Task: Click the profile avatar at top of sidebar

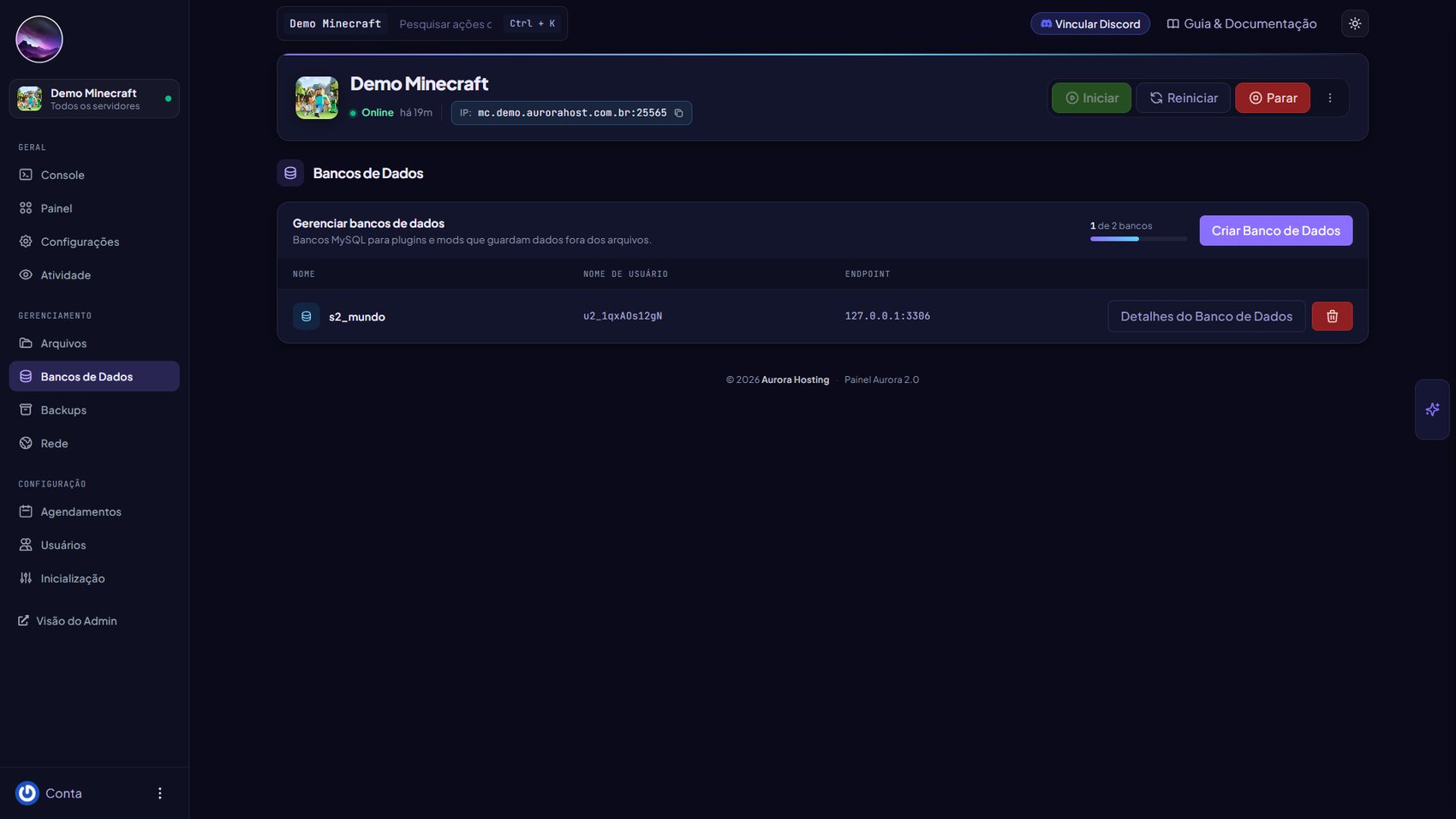Action: coord(39,39)
